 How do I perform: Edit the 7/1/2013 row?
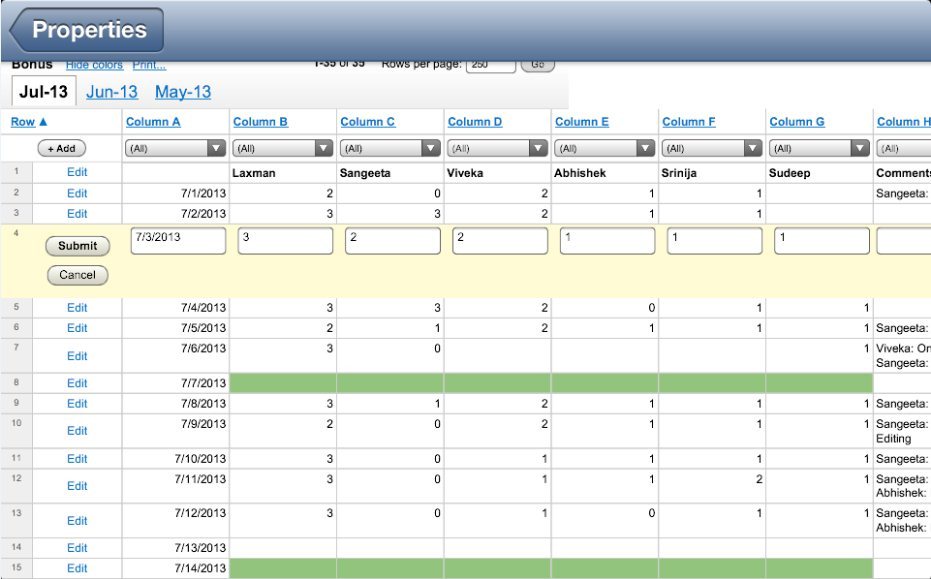point(77,194)
